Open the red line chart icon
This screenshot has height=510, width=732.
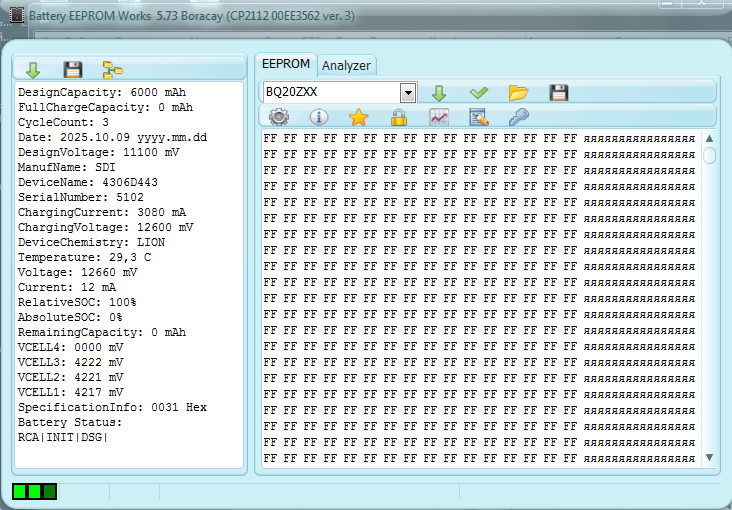point(439,117)
